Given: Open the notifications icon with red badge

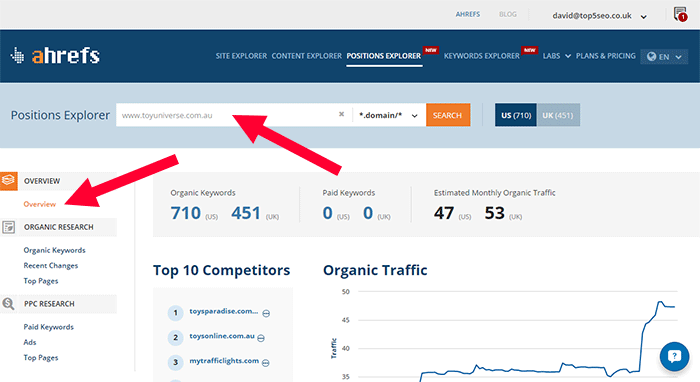Looking at the screenshot, I should click(680, 14).
